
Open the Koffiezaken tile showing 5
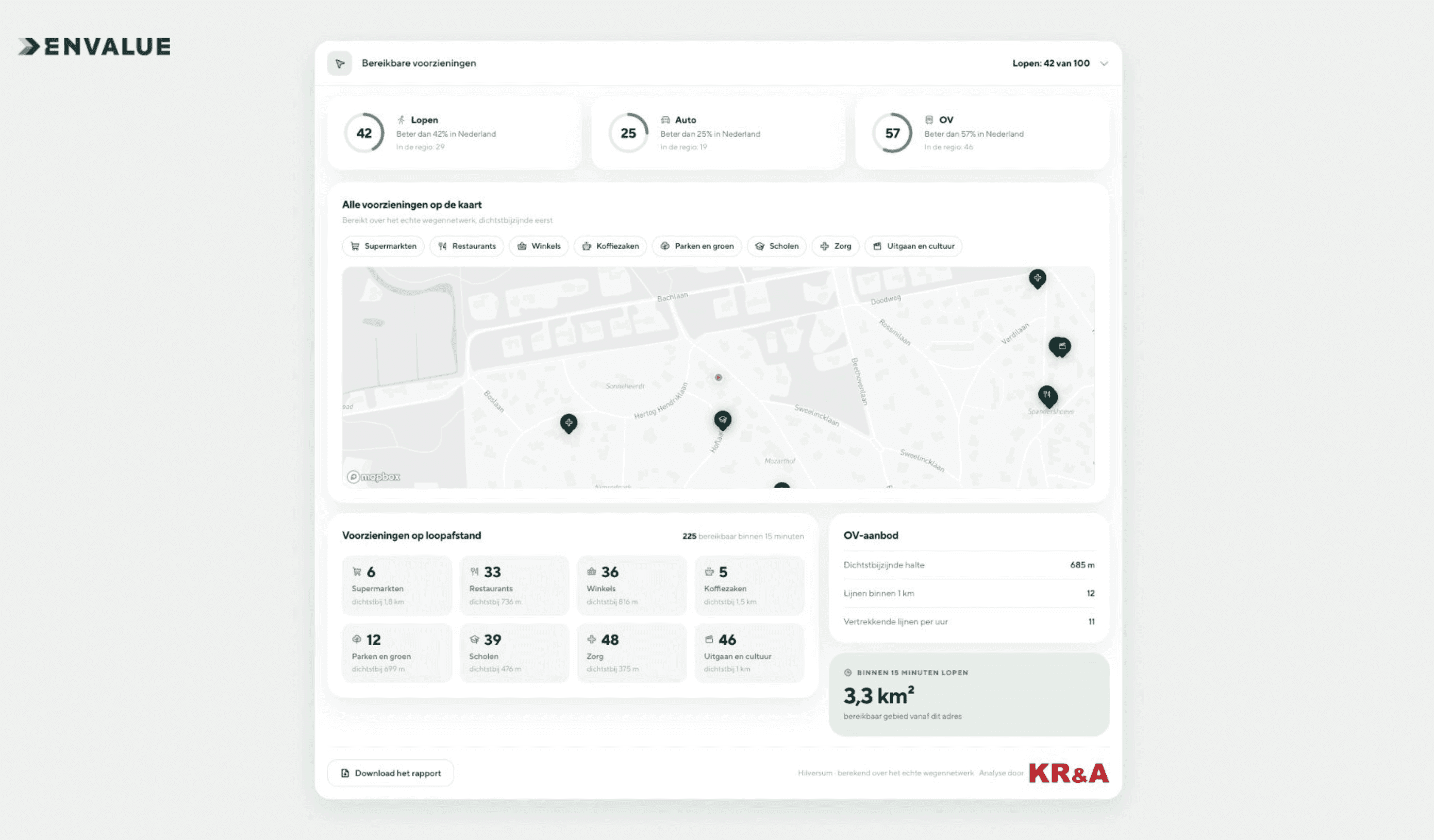click(749, 585)
